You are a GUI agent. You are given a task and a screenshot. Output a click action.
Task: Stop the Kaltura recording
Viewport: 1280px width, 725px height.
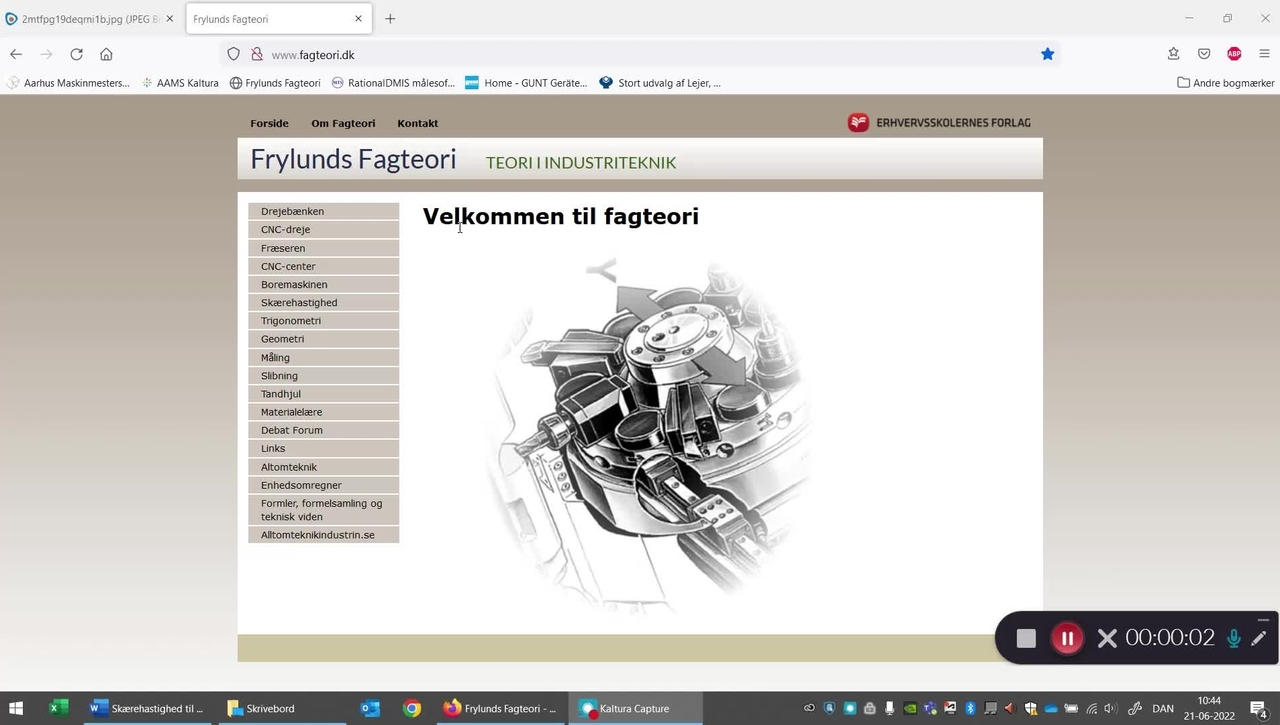tap(1026, 638)
